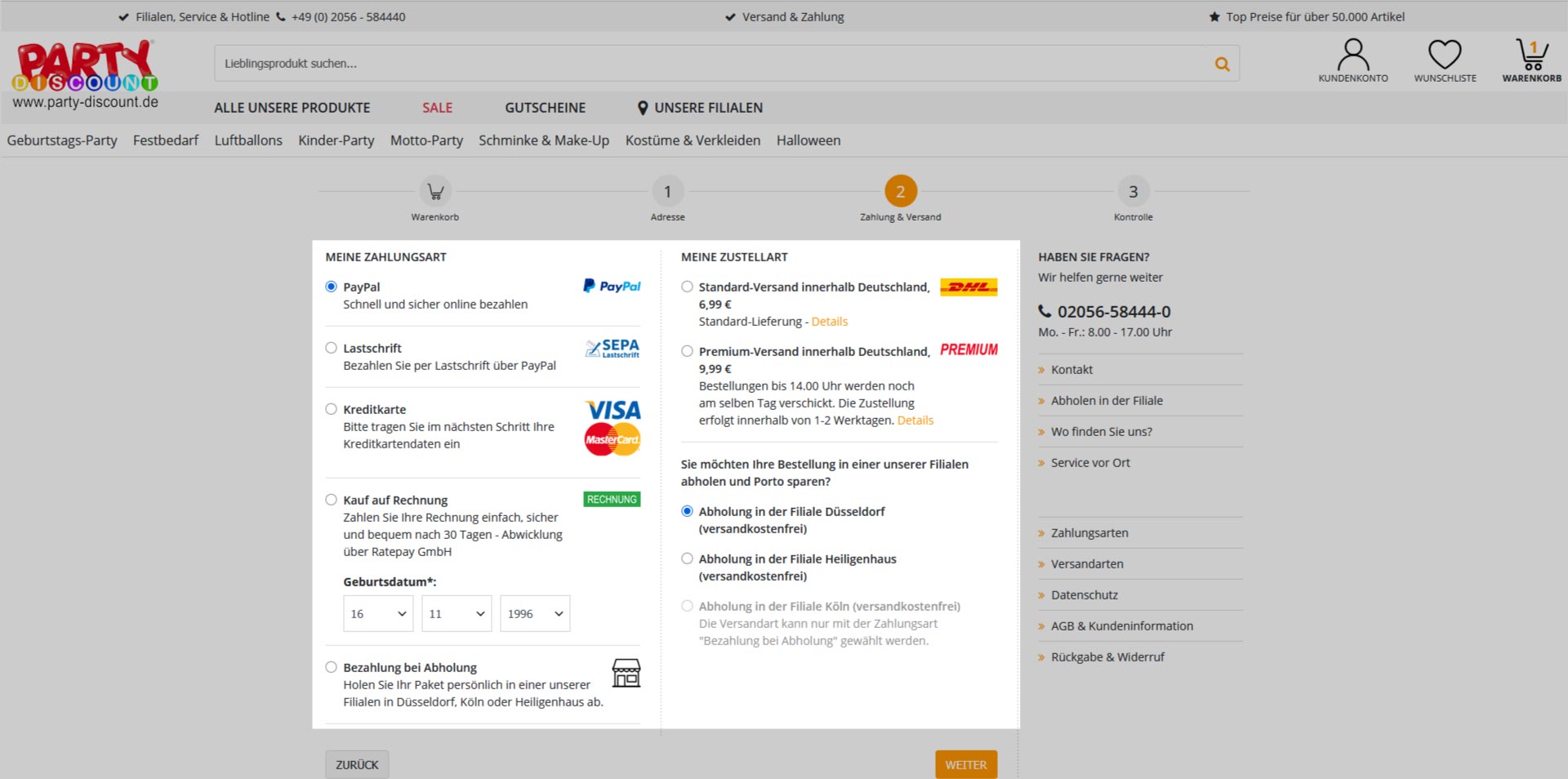Open the Wunschliste heart icon
This screenshot has height=779, width=1568.
pos(1445,55)
